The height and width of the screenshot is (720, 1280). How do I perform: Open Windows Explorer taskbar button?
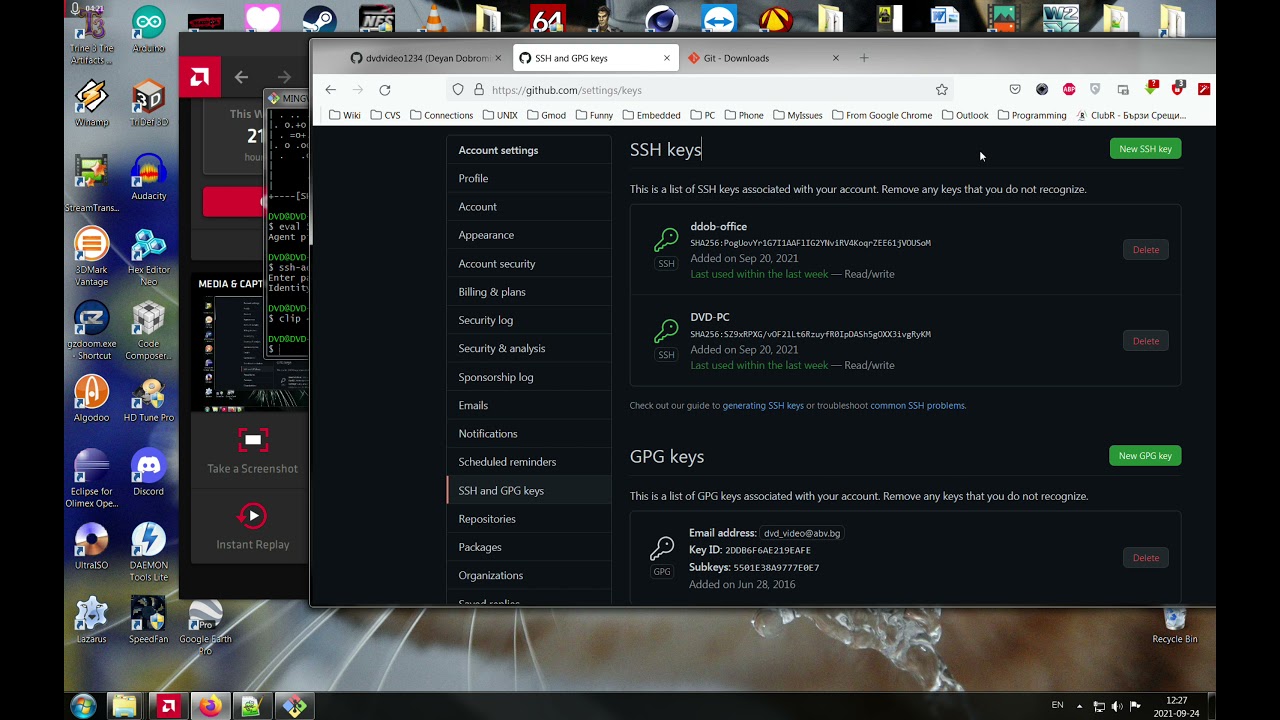tap(124, 706)
